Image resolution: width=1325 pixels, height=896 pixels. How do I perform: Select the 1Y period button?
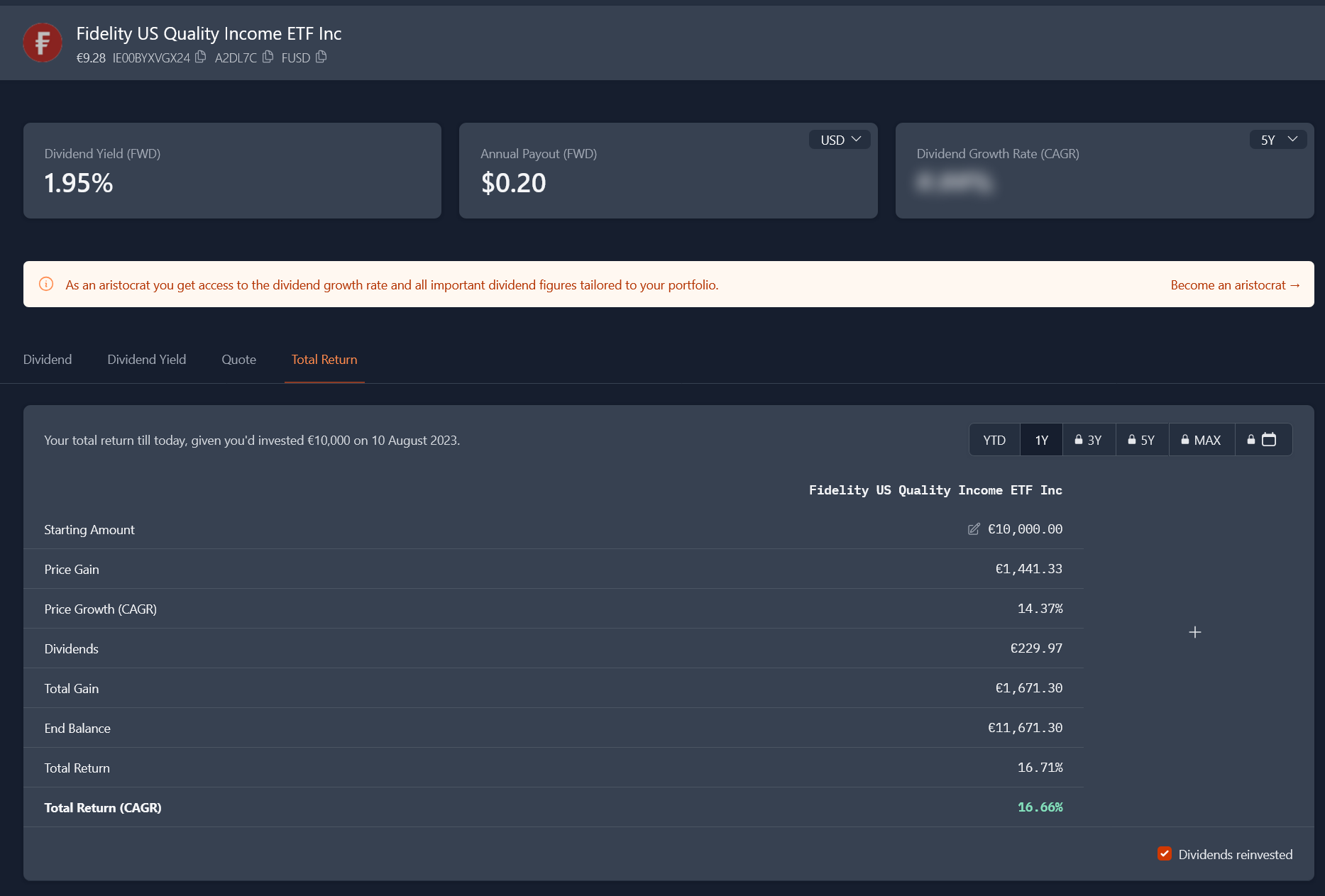pyautogui.click(x=1041, y=440)
